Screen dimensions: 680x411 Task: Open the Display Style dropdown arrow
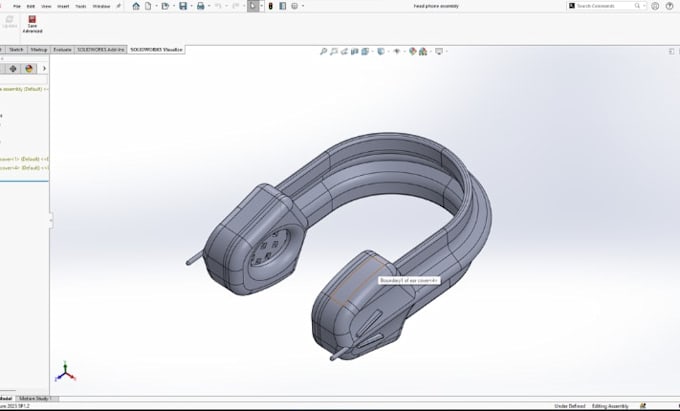[388, 52]
